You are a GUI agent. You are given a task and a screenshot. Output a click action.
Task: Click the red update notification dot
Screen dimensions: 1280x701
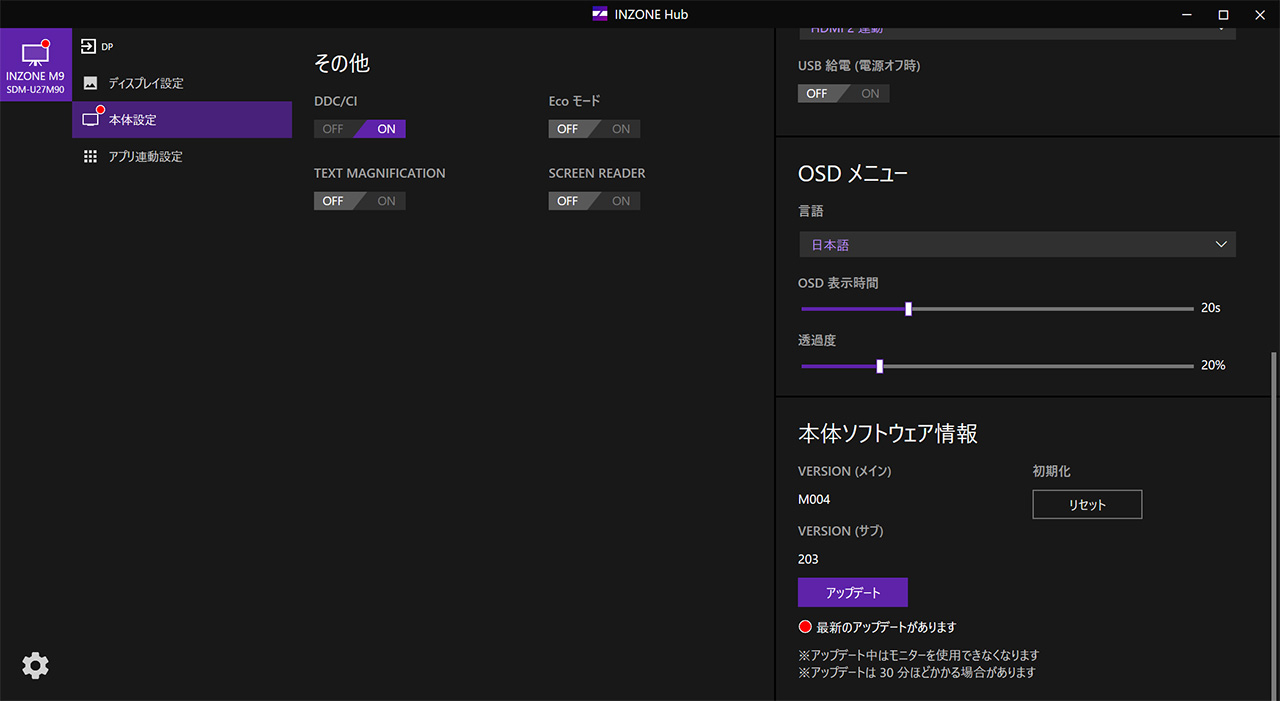coord(804,627)
